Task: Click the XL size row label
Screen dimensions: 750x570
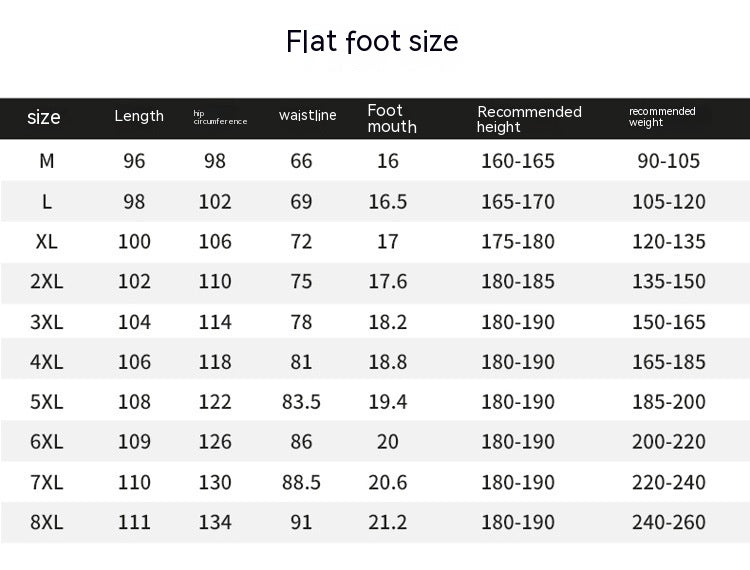Action: pyautogui.click(x=47, y=242)
